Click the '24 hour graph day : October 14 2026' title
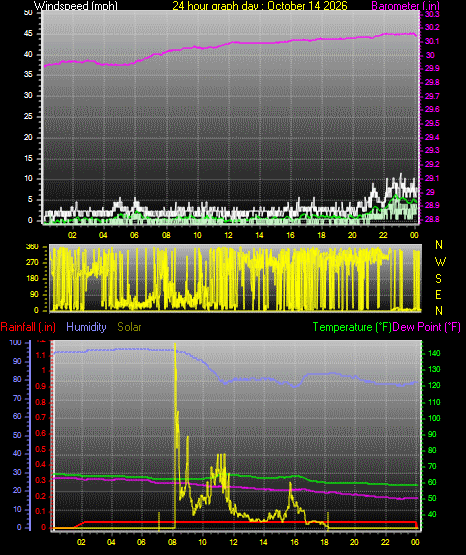Viewport: 466px width, 555px height. click(x=260, y=6)
